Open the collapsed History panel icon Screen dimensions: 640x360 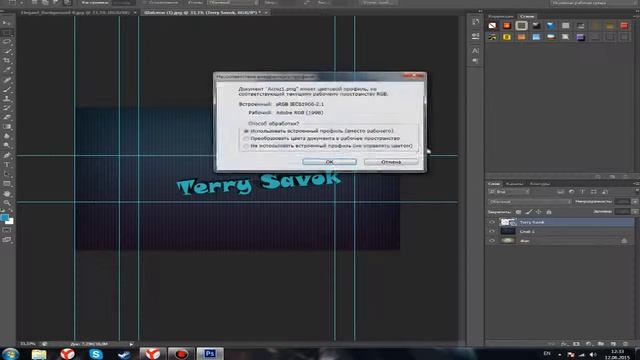475,22
